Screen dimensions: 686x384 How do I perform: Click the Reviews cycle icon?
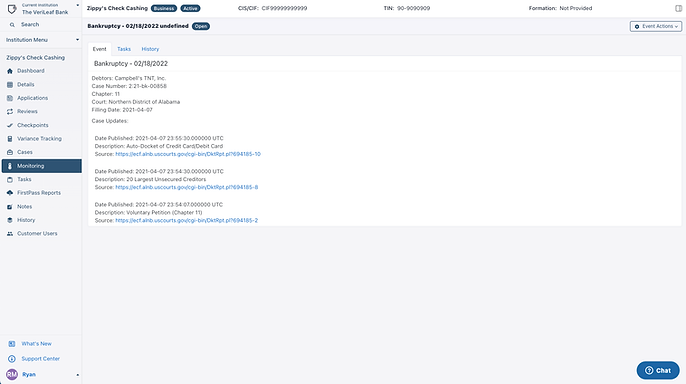[x=10, y=112]
